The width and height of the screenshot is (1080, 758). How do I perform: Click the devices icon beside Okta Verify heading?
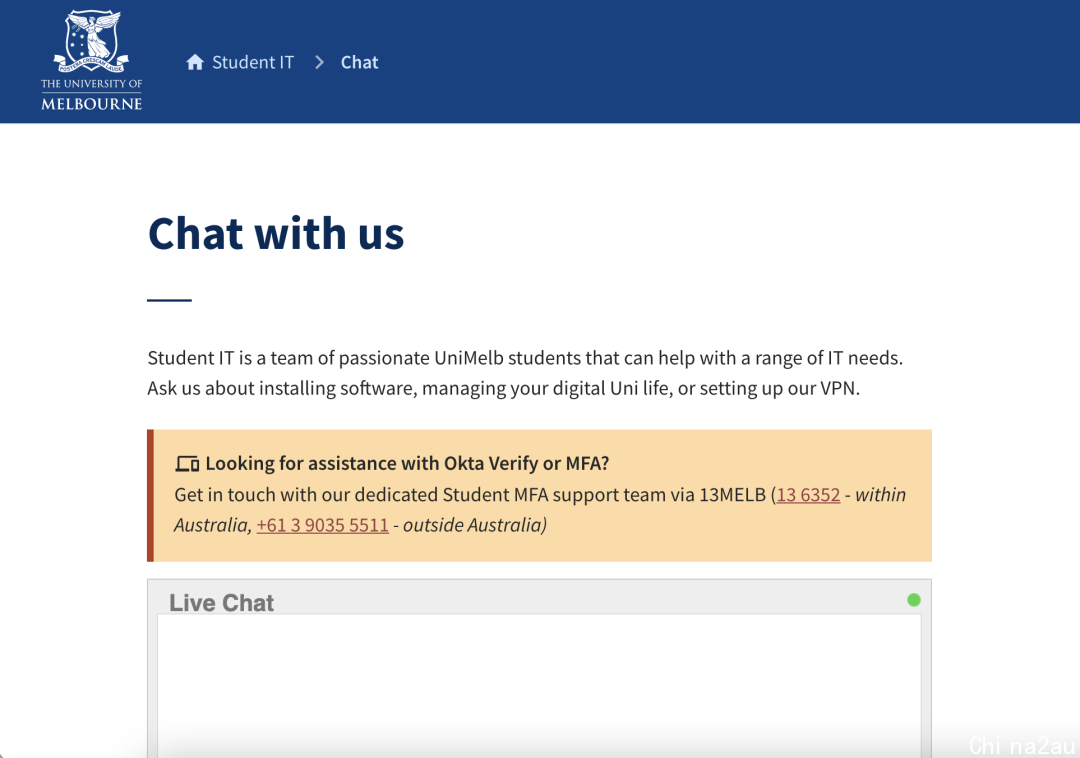click(187, 463)
